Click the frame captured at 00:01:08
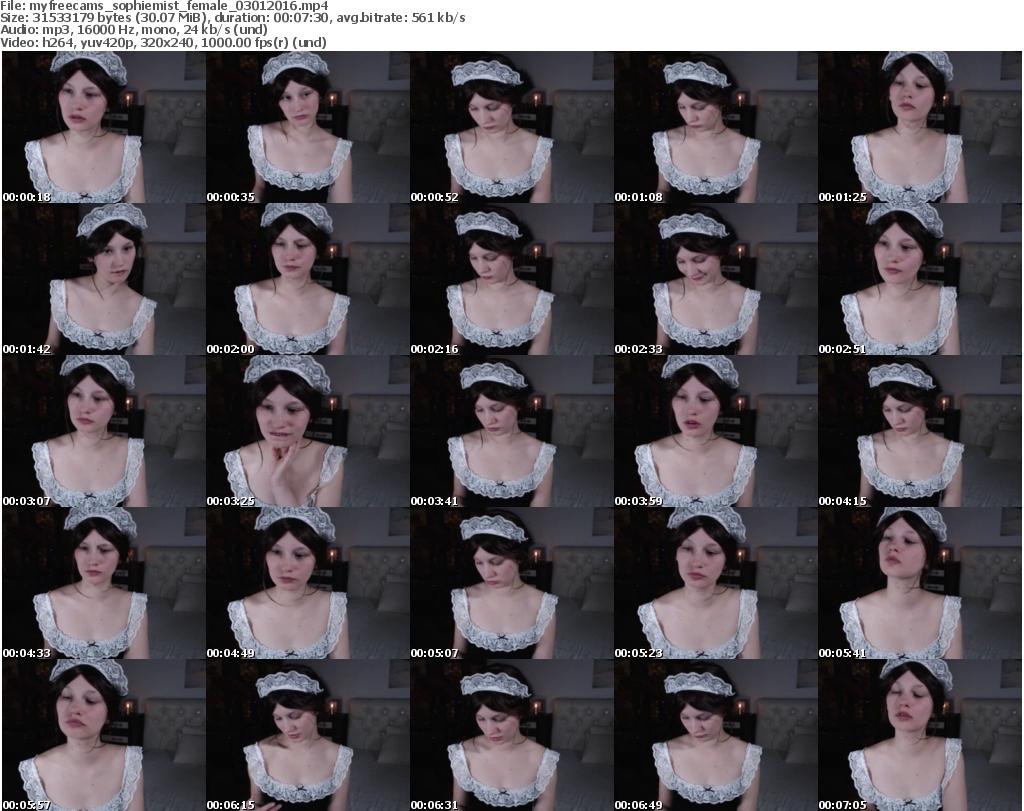The image size is (1024, 811). (x=716, y=127)
